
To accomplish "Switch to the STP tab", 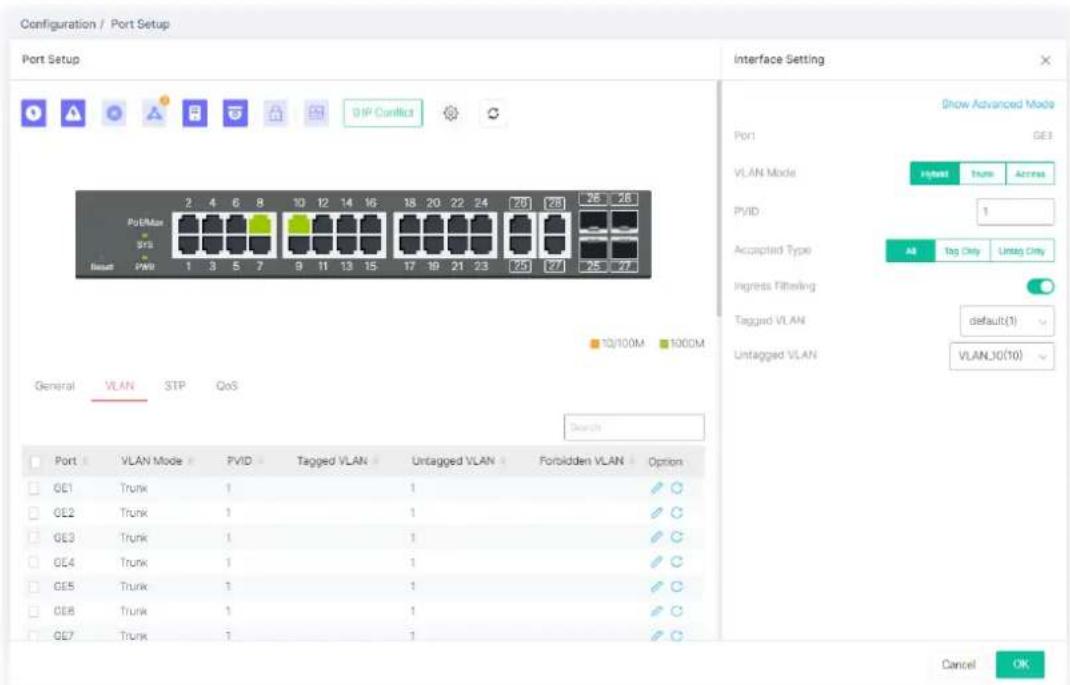I will (175, 386).
